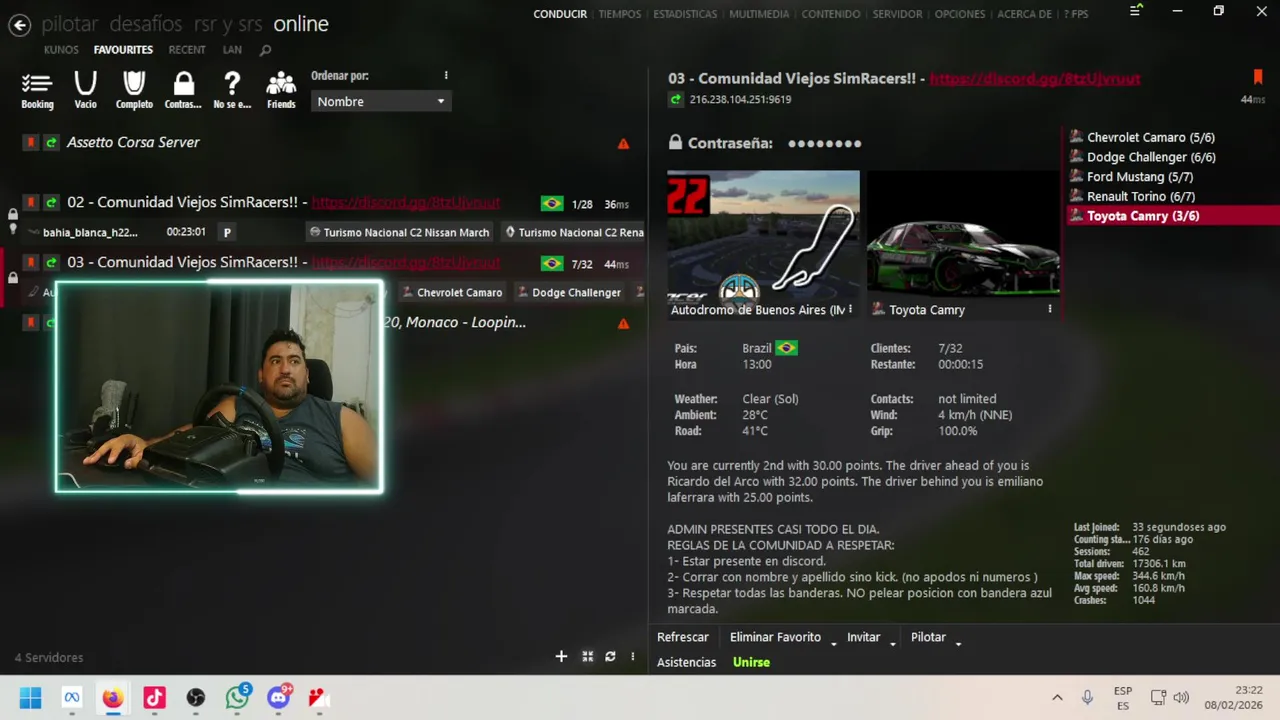Refresh icon beside IP 216.238.104.251:9619
Viewport: 1280px width, 720px height.
pyautogui.click(x=676, y=100)
